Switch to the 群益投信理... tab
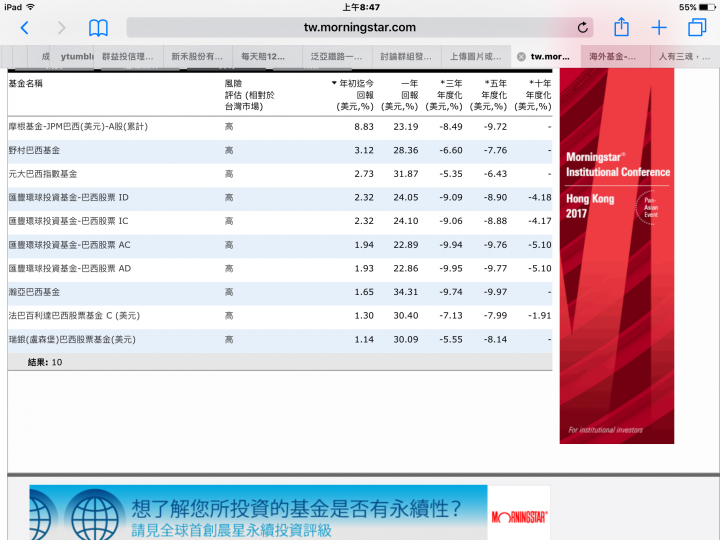Screen dimensions: 720x540 click(x=129, y=56)
